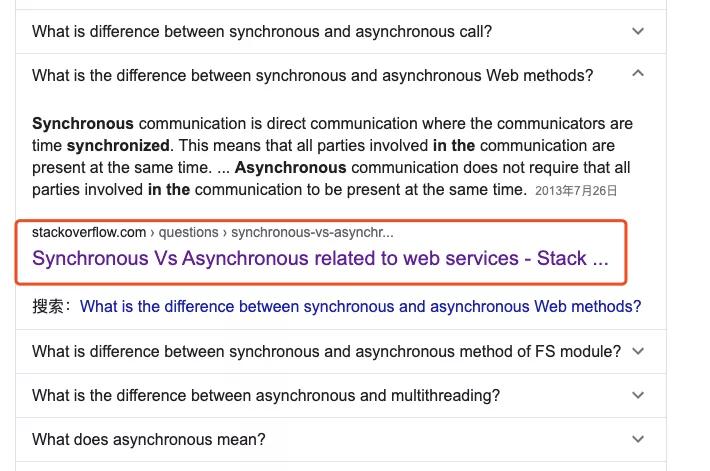The width and height of the screenshot is (710, 471).
Task: Search for the suggested Web methods question link
Action: coord(360,307)
